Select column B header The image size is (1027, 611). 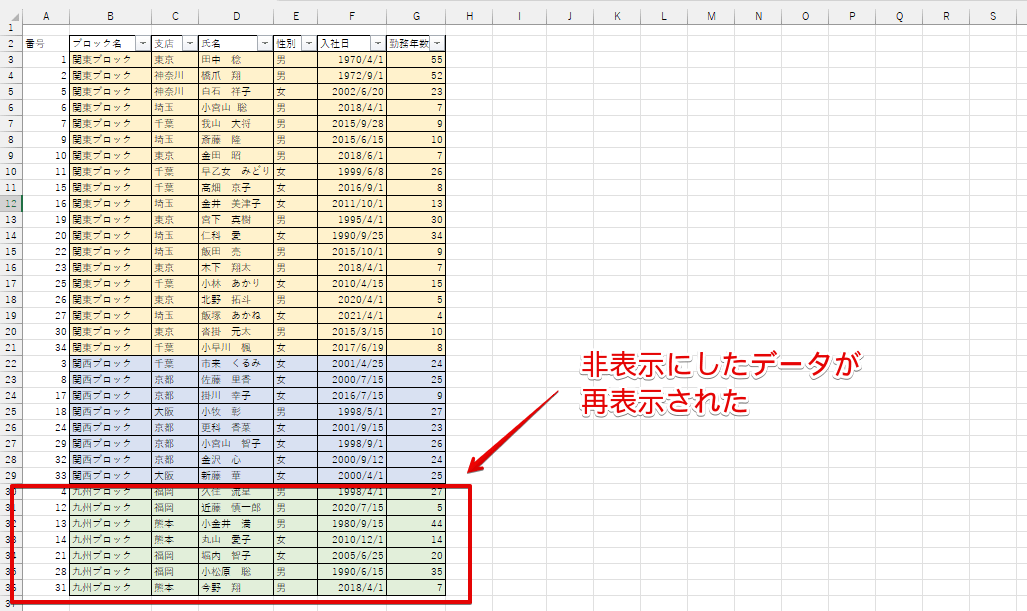pos(110,16)
